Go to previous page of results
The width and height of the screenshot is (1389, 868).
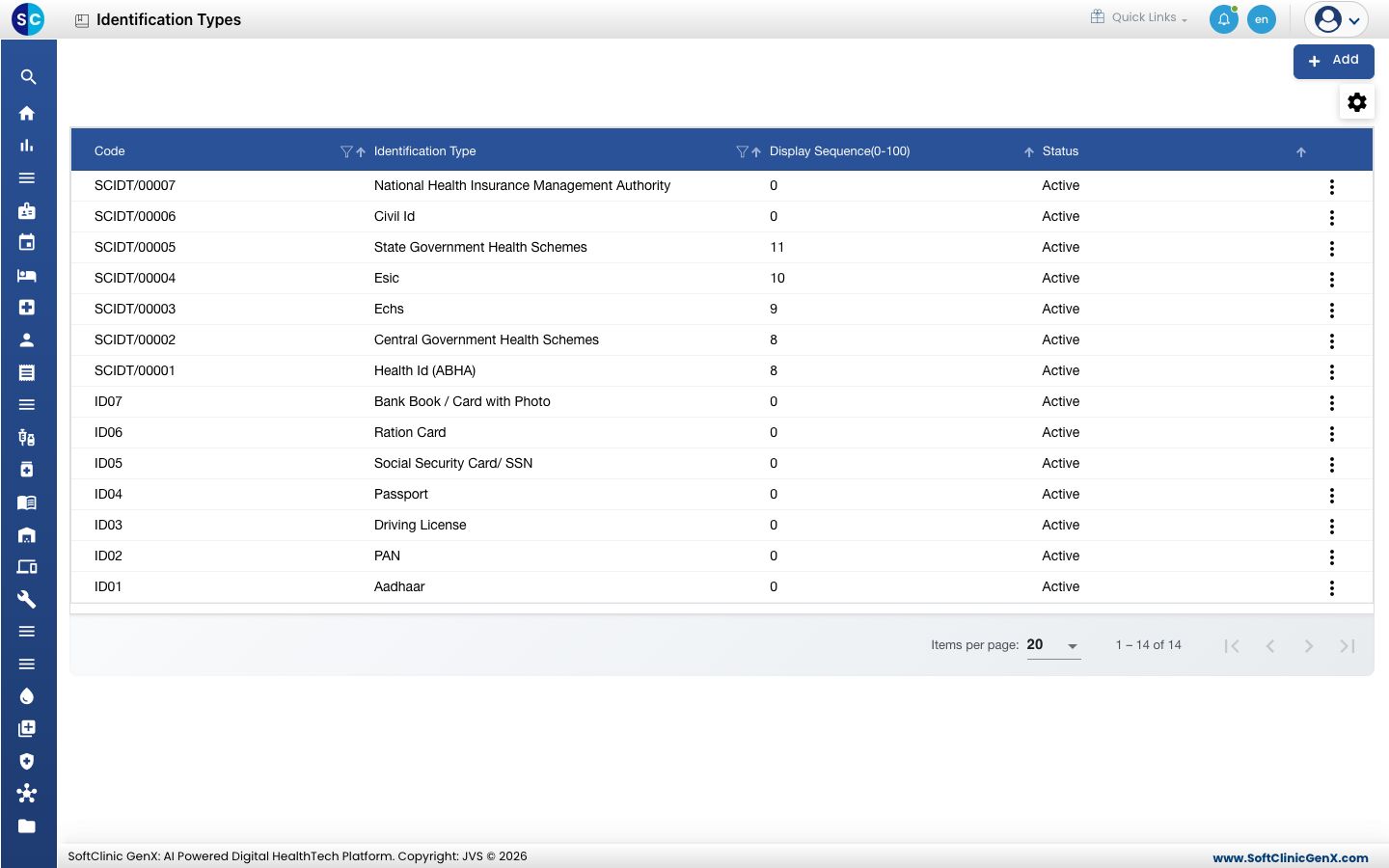1270,646
